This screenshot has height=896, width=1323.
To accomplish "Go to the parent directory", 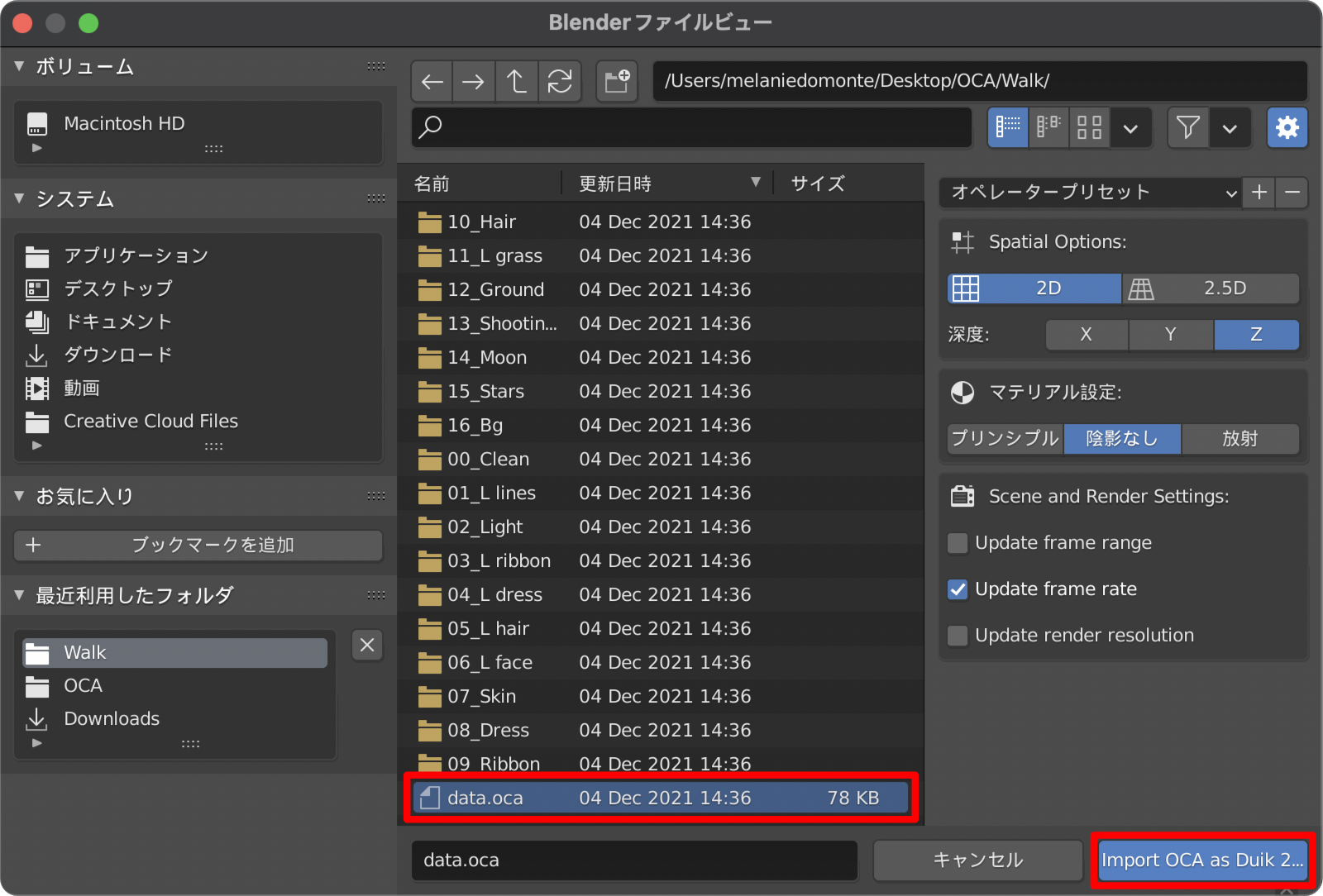I will point(516,81).
